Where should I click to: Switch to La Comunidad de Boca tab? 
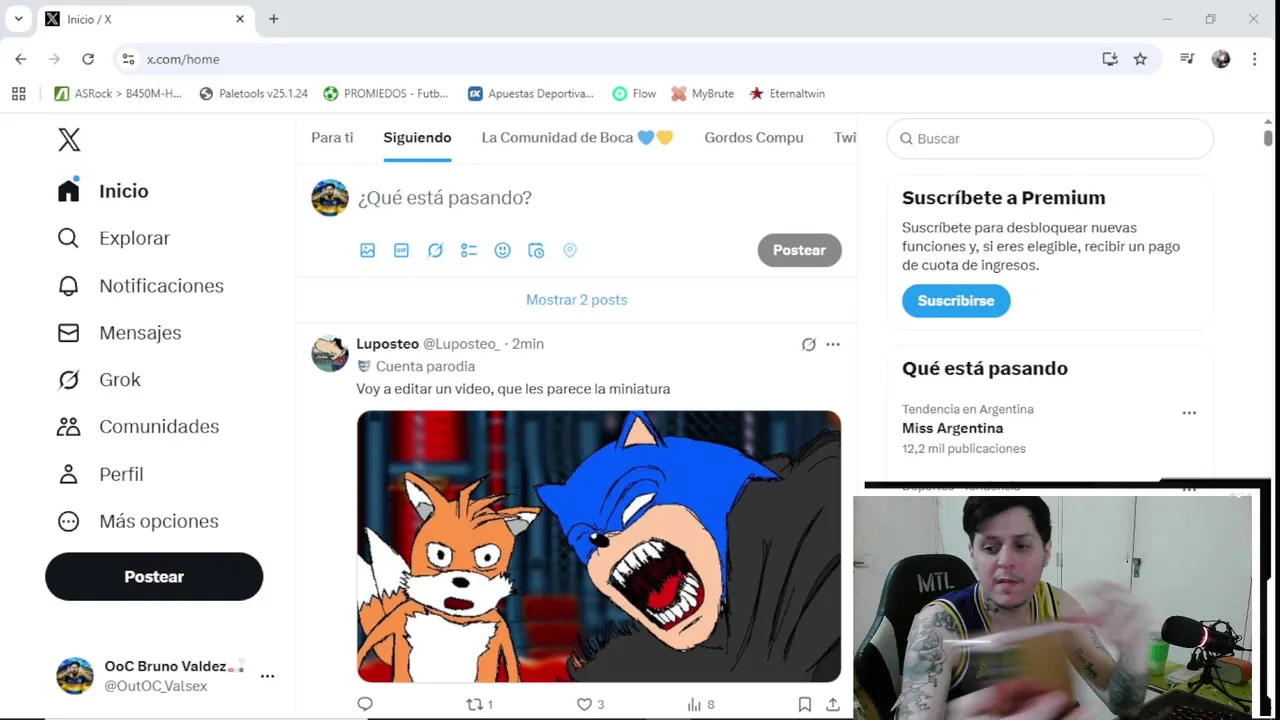point(577,138)
